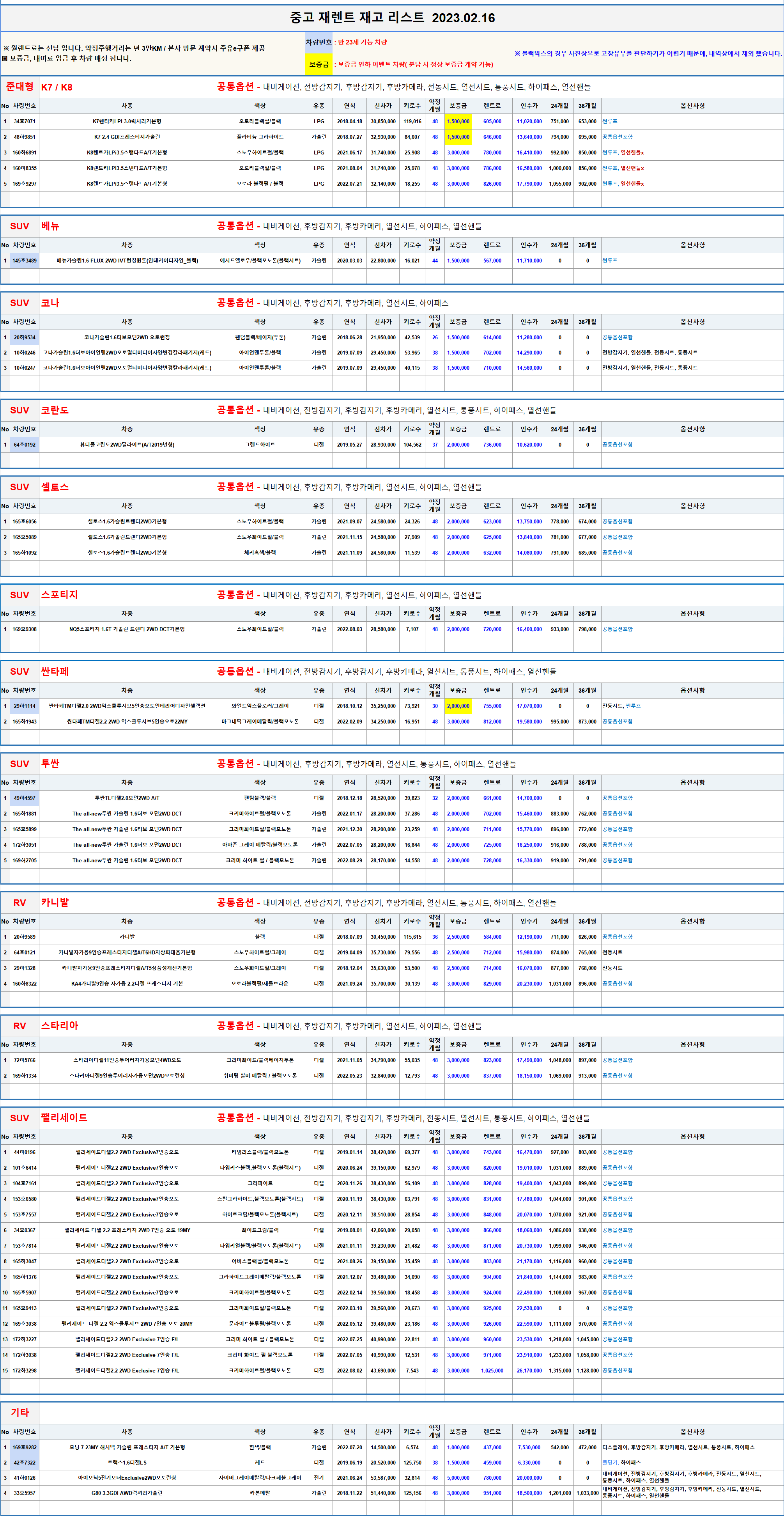Screen dimensions: 784x1516
Task: Click rent fee 837,000 in 스타리아 table
Action: pyautogui.click(x=492, y=1076)
